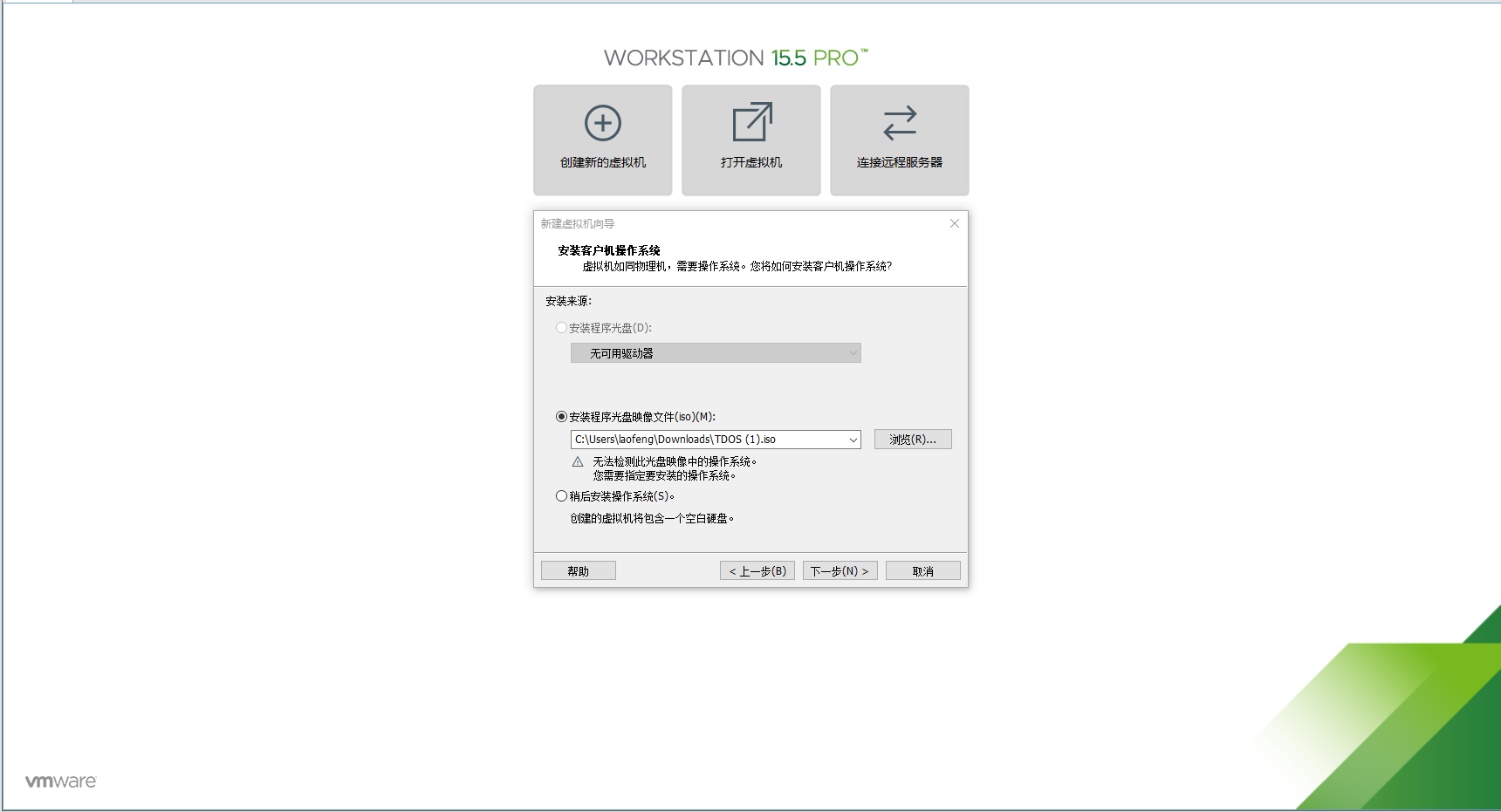Screen dimensions: 1501x812
Task: Click the warning triangle icon beside the ISO message
Action: point(578,462)
